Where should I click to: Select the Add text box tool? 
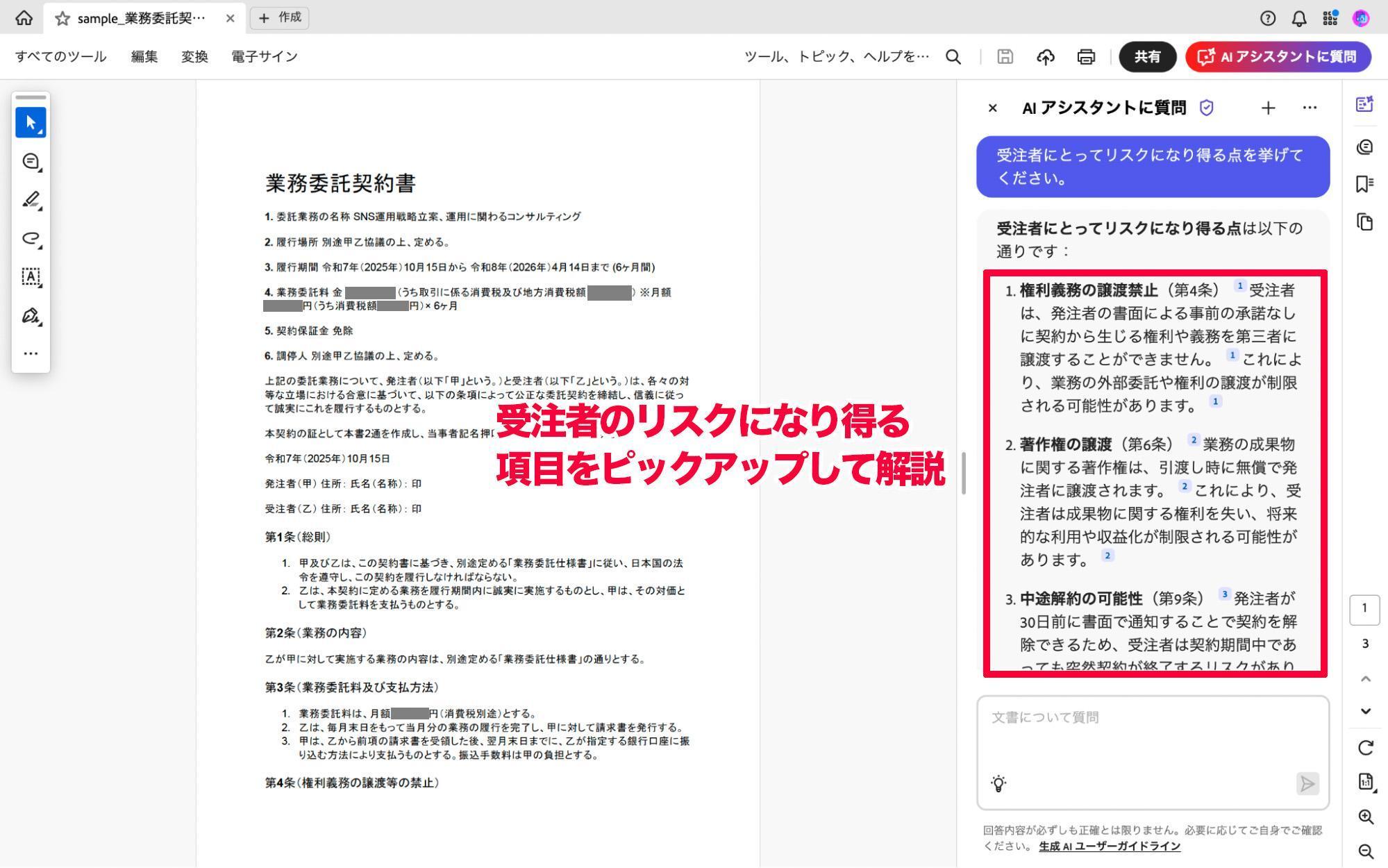pyautogui.click(x=31, y=277)
